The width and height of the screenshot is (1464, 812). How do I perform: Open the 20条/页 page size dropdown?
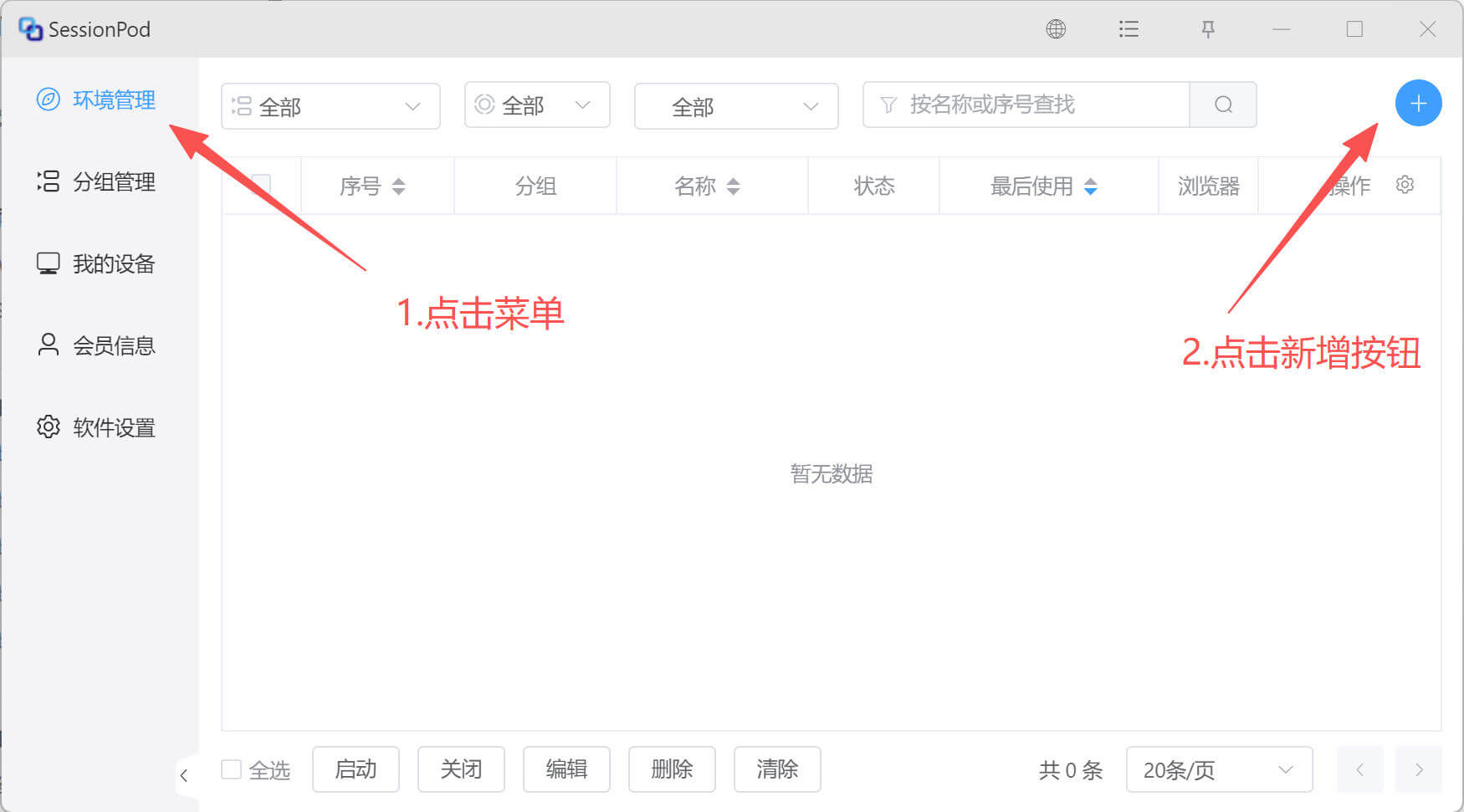point(1219,769)
